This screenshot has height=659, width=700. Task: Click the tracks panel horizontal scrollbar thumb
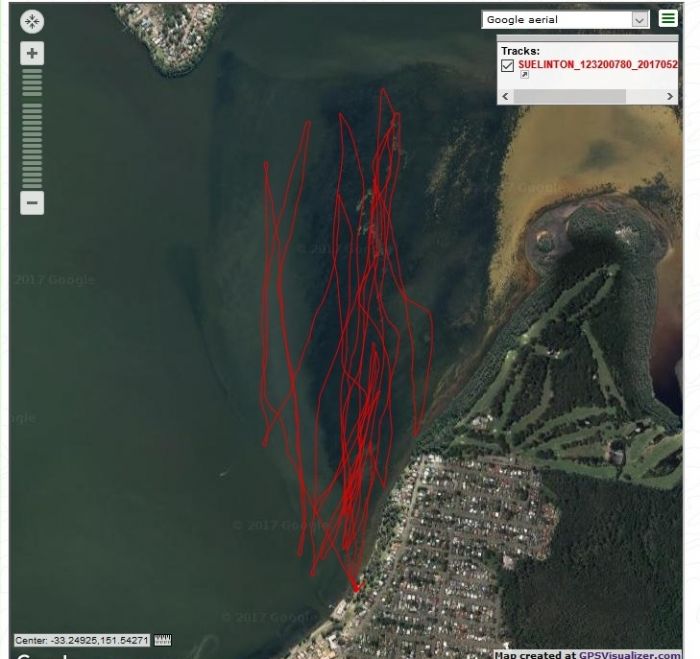point(570,96)
